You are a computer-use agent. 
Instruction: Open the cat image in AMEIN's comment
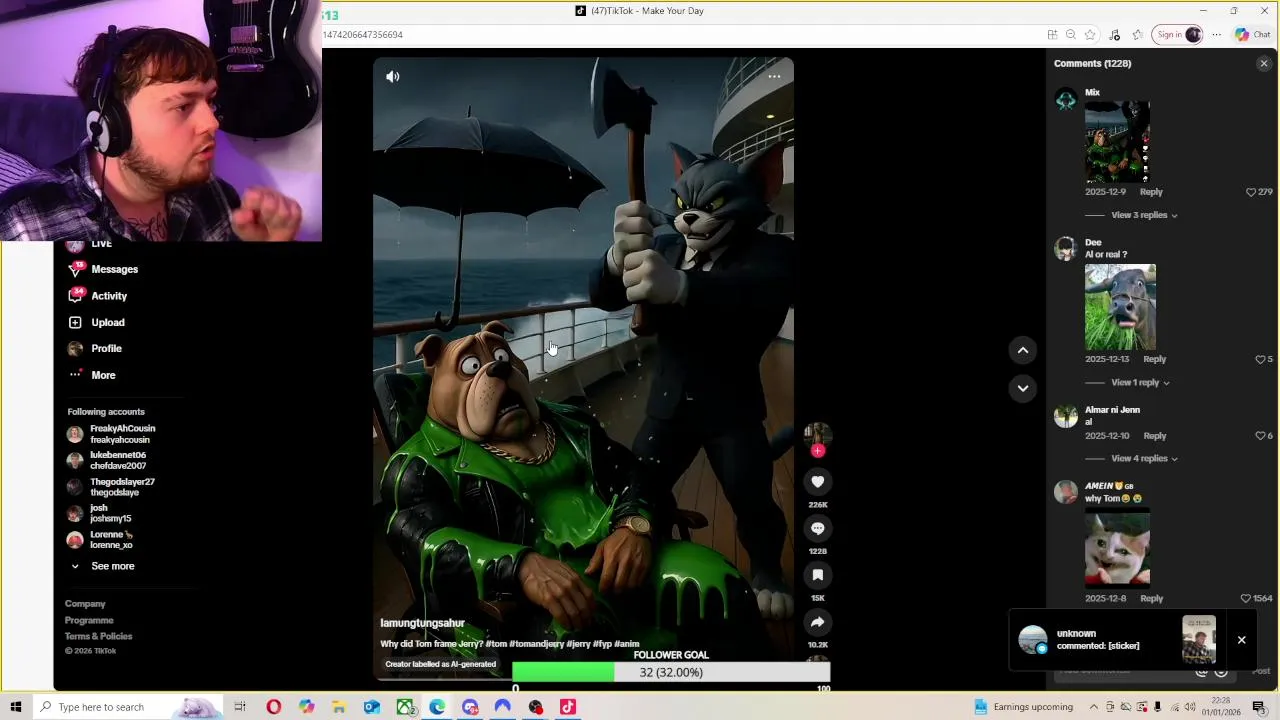(1117, 547)
